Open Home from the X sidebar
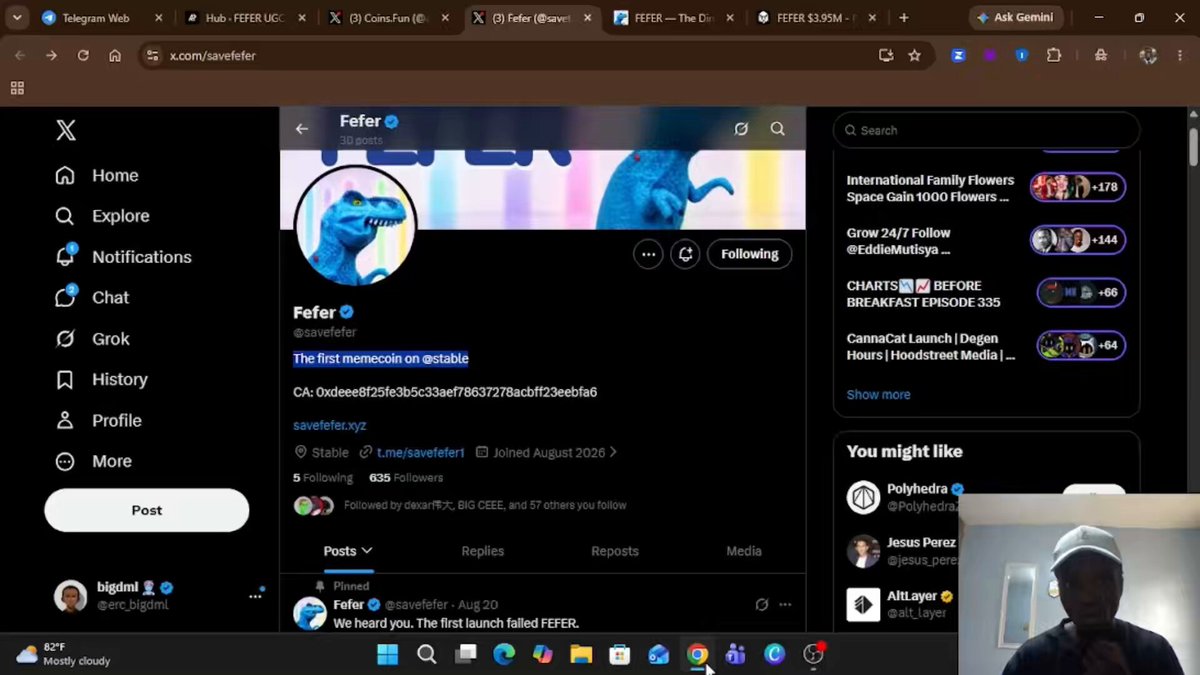 point(97,175)
